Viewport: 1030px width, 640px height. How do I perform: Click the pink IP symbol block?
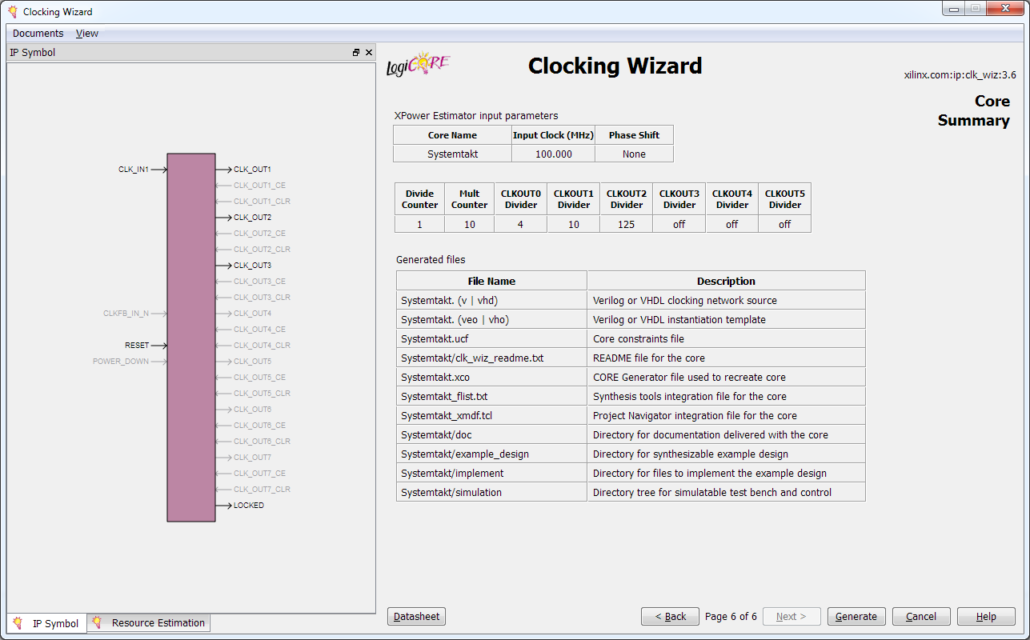point(191,338)
